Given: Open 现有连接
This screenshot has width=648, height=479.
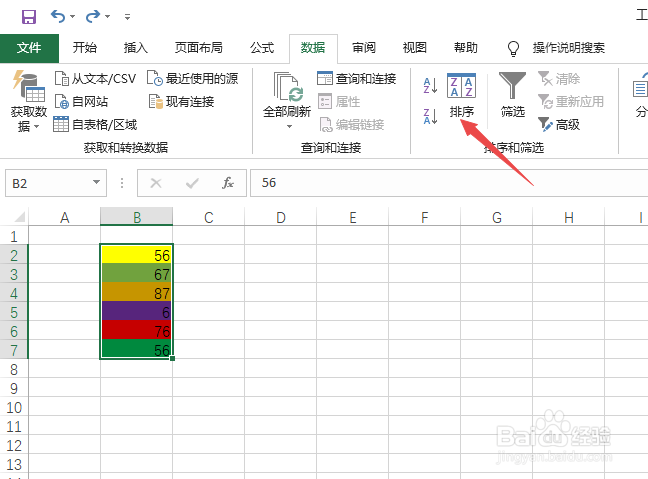Looking at the screenshot, I should (181, 102).
